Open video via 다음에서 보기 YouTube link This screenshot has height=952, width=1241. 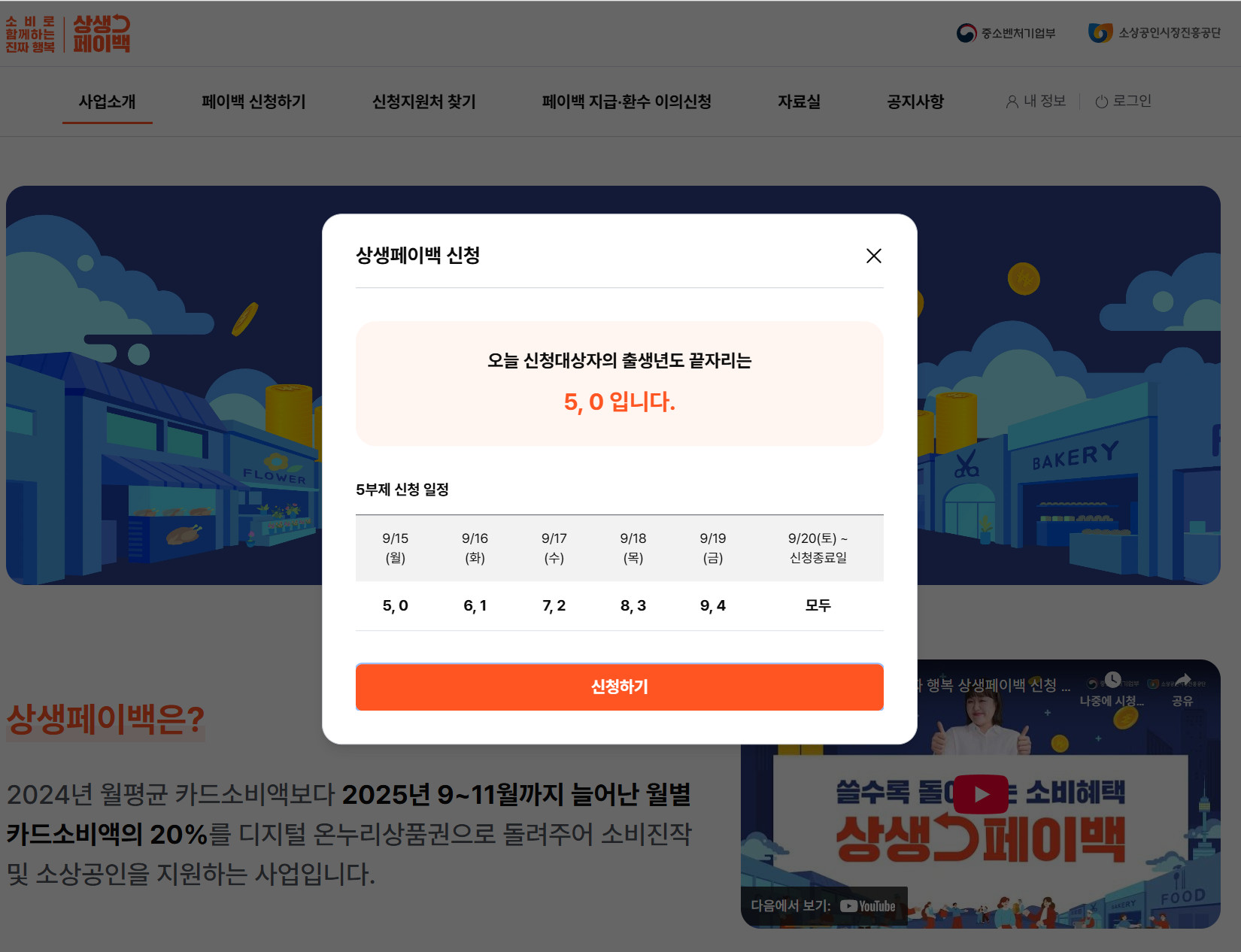coord(824,906)
